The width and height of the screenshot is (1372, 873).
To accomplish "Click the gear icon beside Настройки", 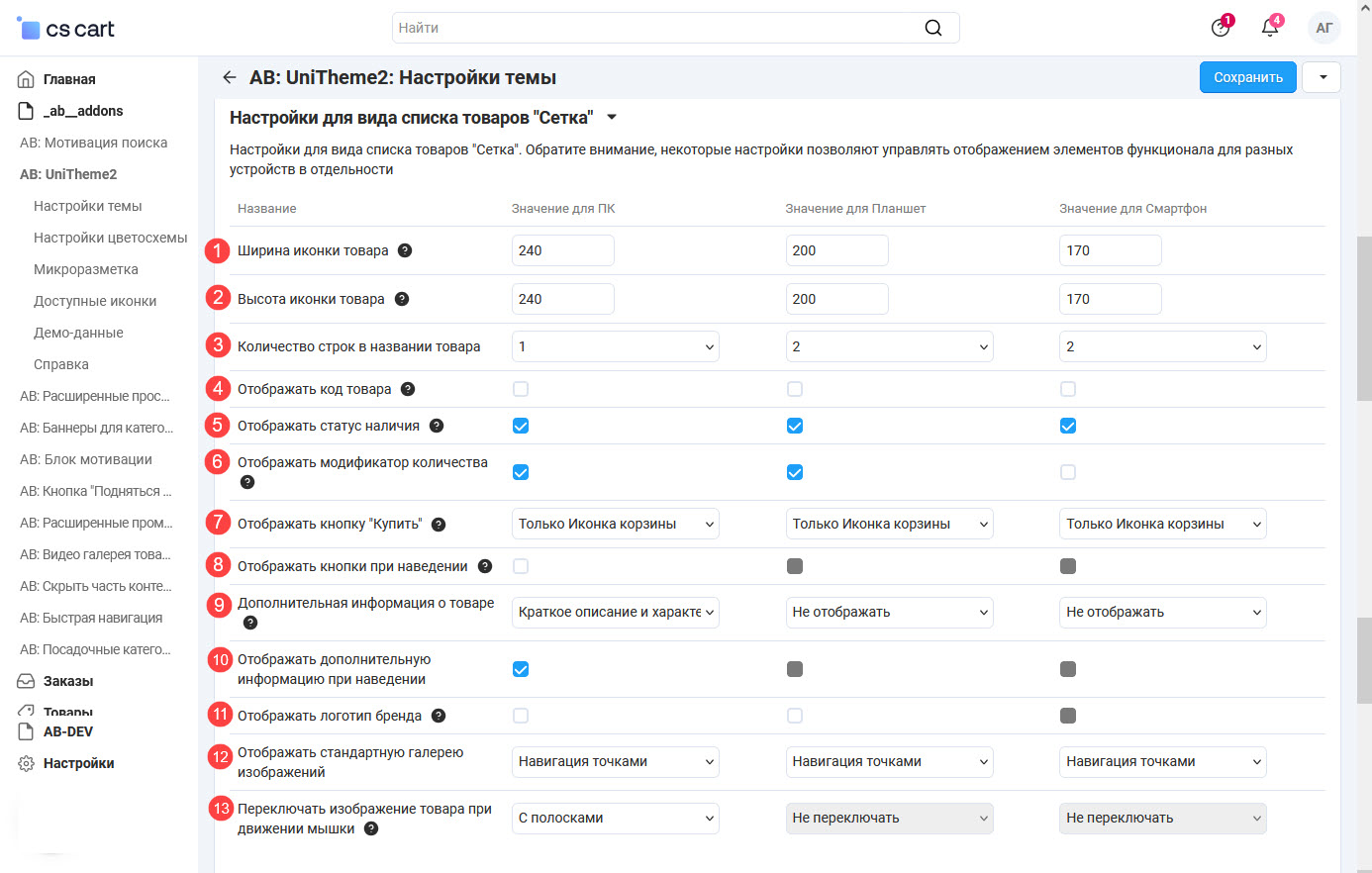I will click(x=27, y=763).
